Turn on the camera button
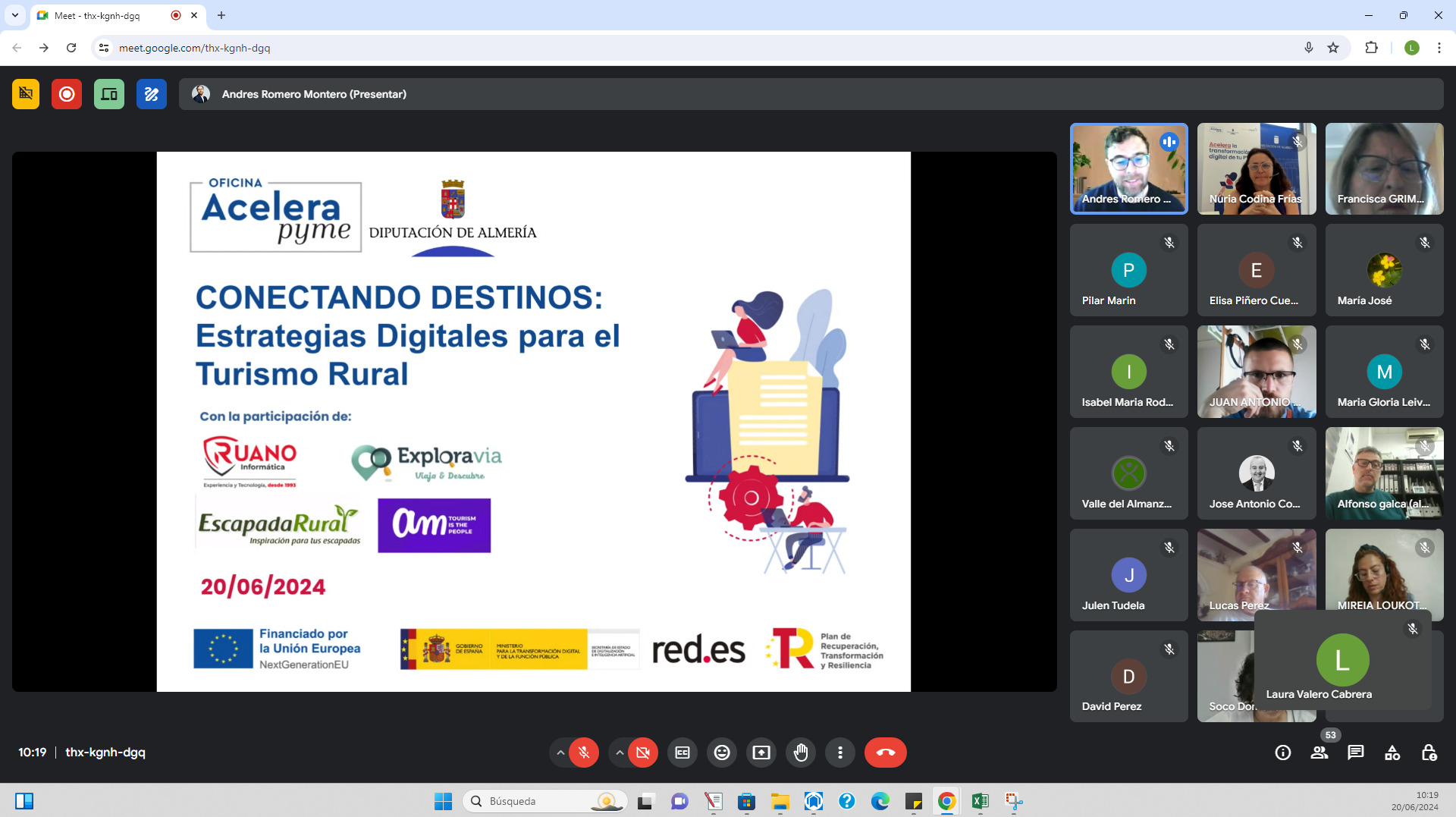Viewport: 1456px width, 817px height. 643,753
